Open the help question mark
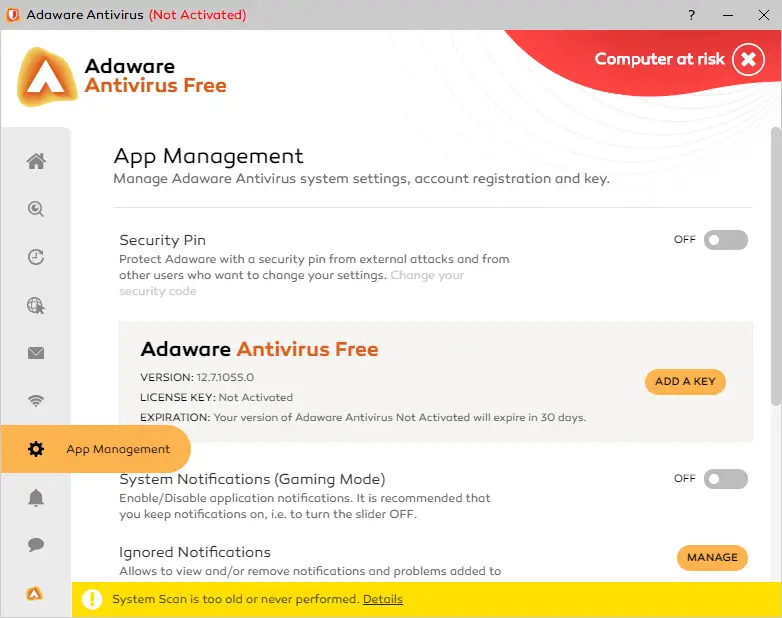 point(691,15)
